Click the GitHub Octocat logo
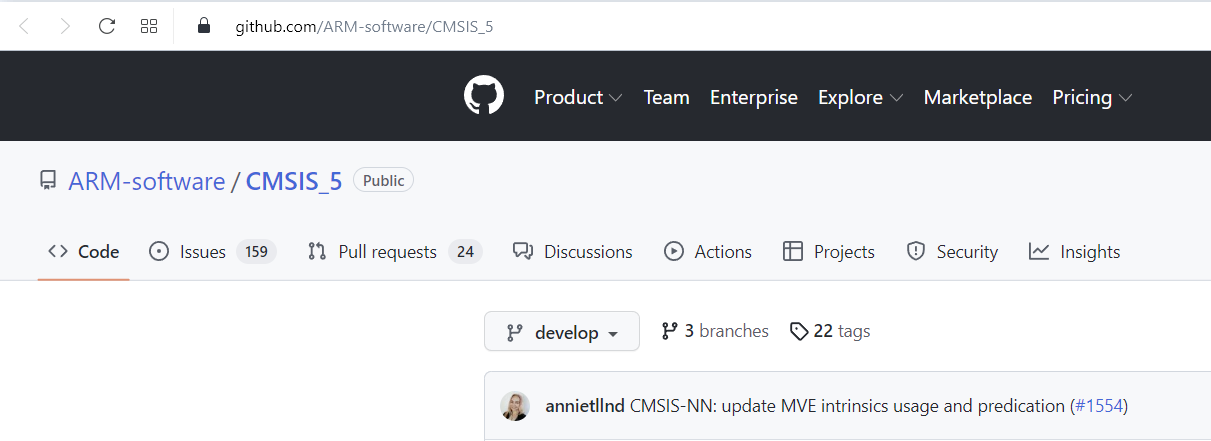 pos(484,96)
